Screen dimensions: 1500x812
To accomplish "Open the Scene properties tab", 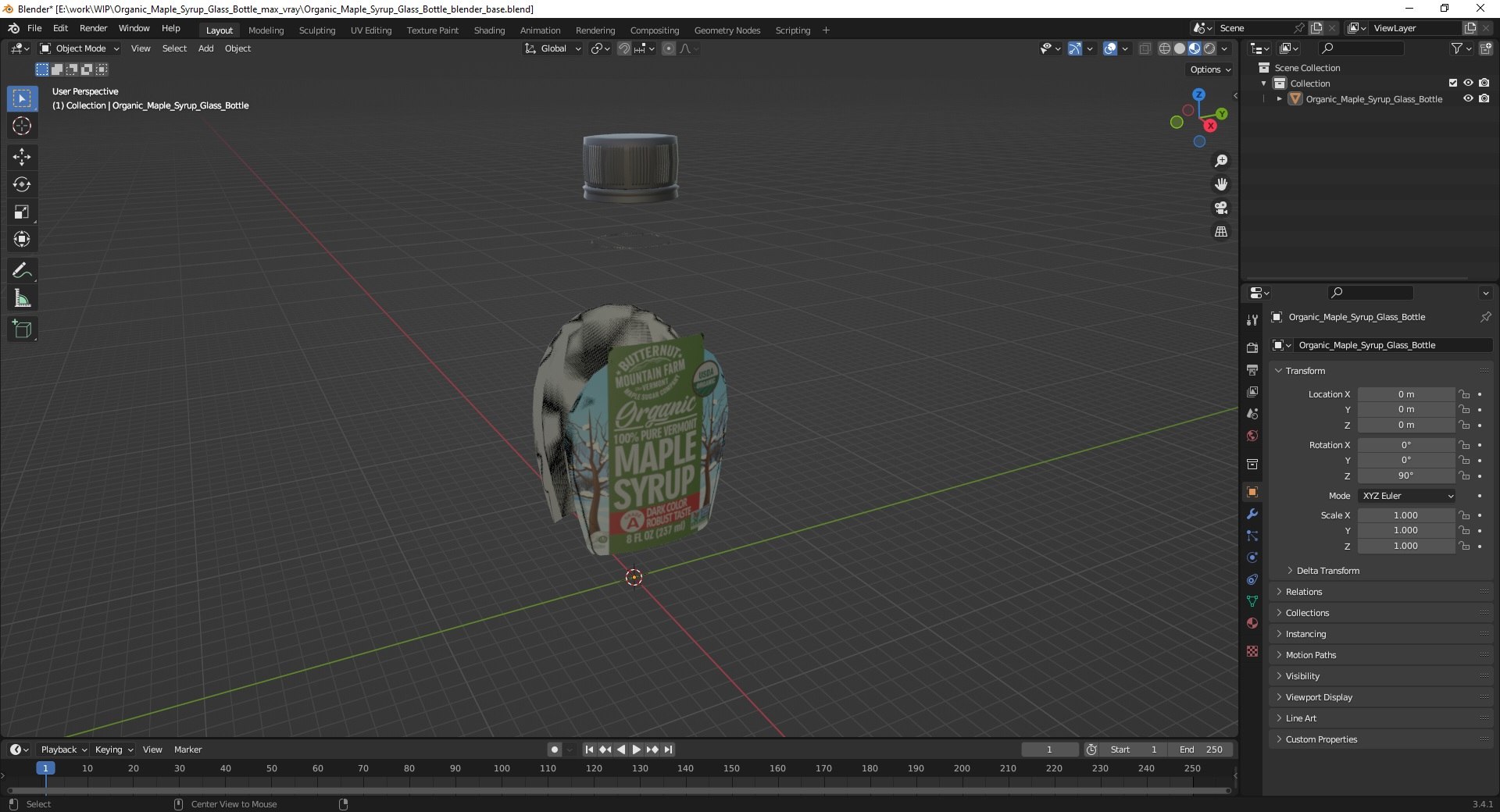I will (x=1252, y=413).
